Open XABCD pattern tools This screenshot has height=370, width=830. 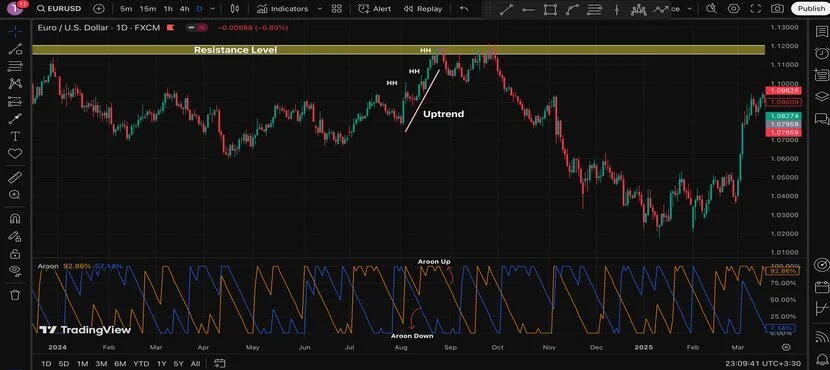pos(15,84)
